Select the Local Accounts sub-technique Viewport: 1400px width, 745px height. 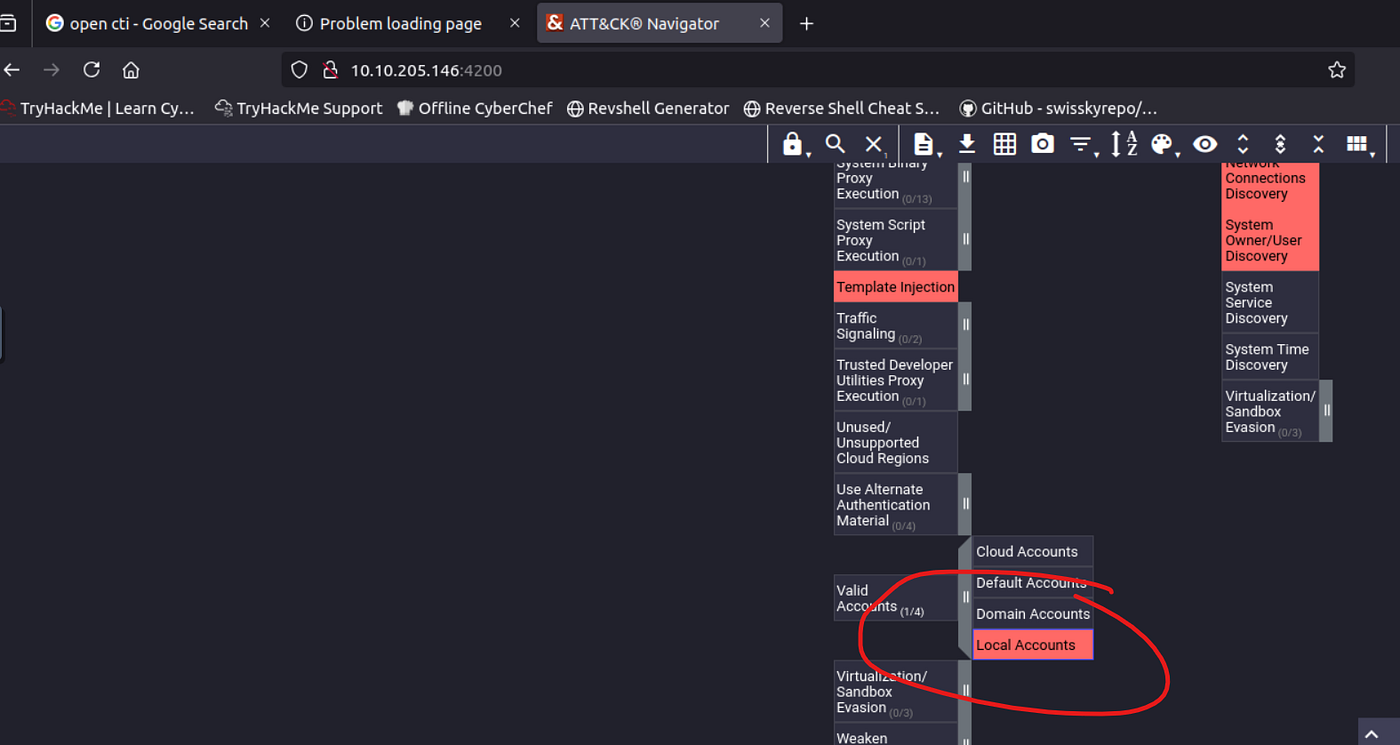click(x=1033, y=645)
